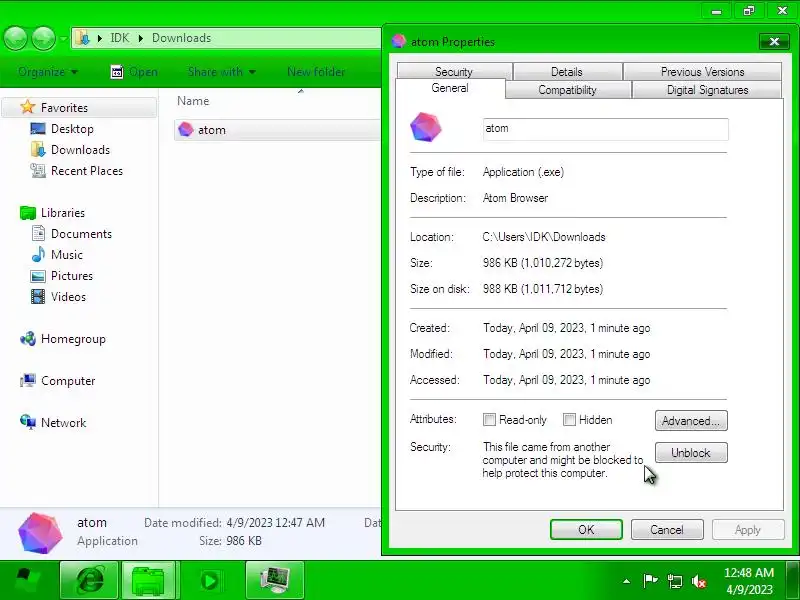Image resolution: width=800 pixels, height=600 pixels.
Task: Close the atom Properties dialog
Action: click(774, 42)
